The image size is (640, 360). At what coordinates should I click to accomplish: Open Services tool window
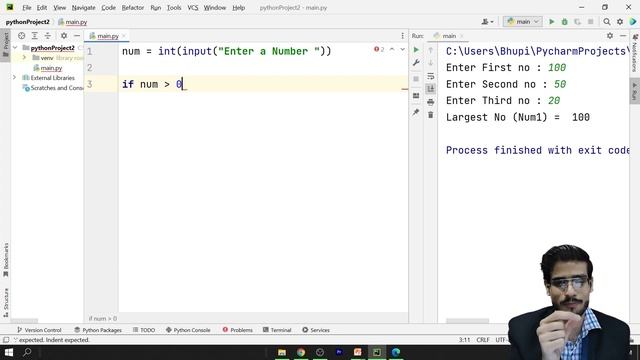pyautogui.click(x=316, y=330)
